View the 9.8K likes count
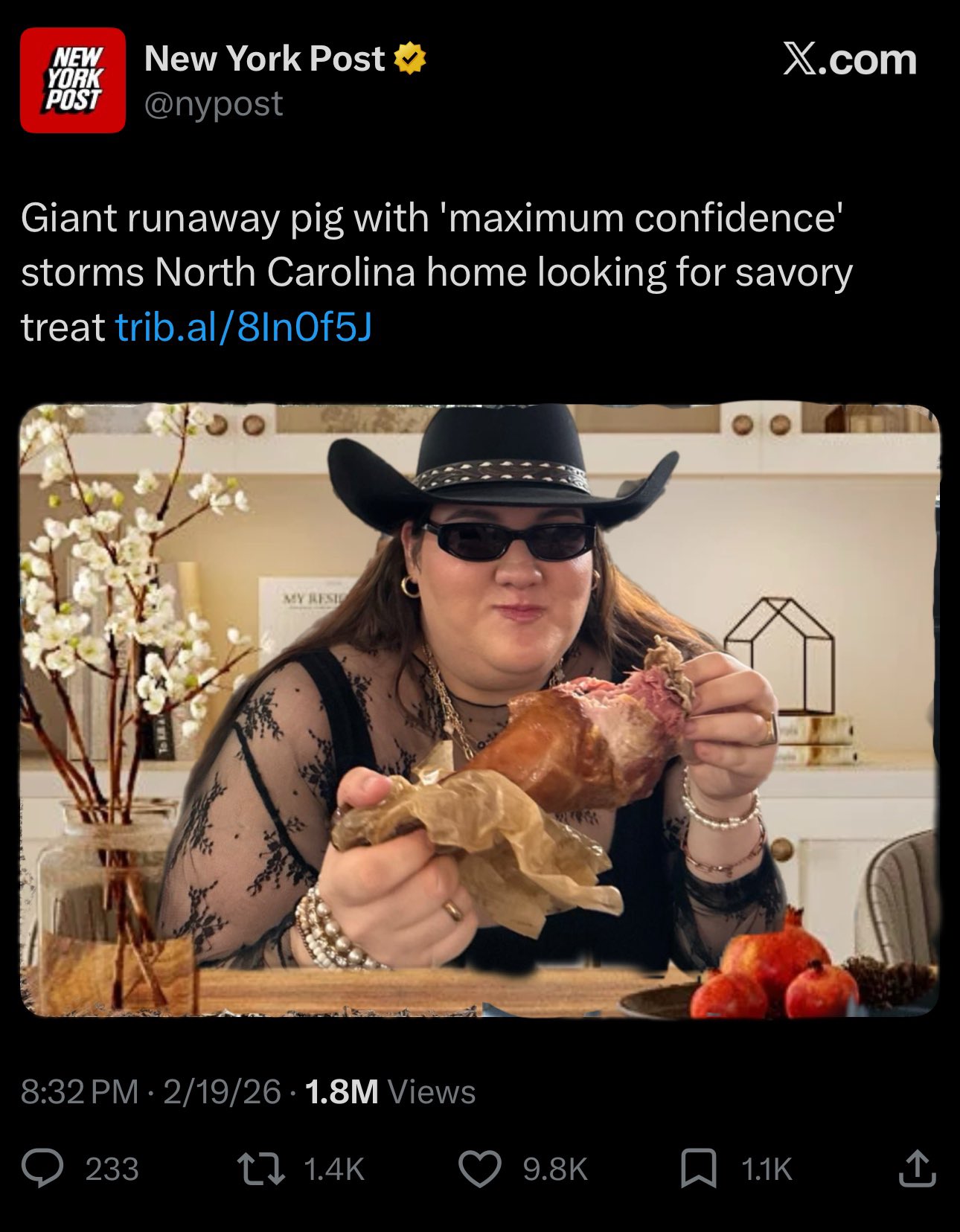Viewport: 960px width, 1232px height. [556, 1169]
